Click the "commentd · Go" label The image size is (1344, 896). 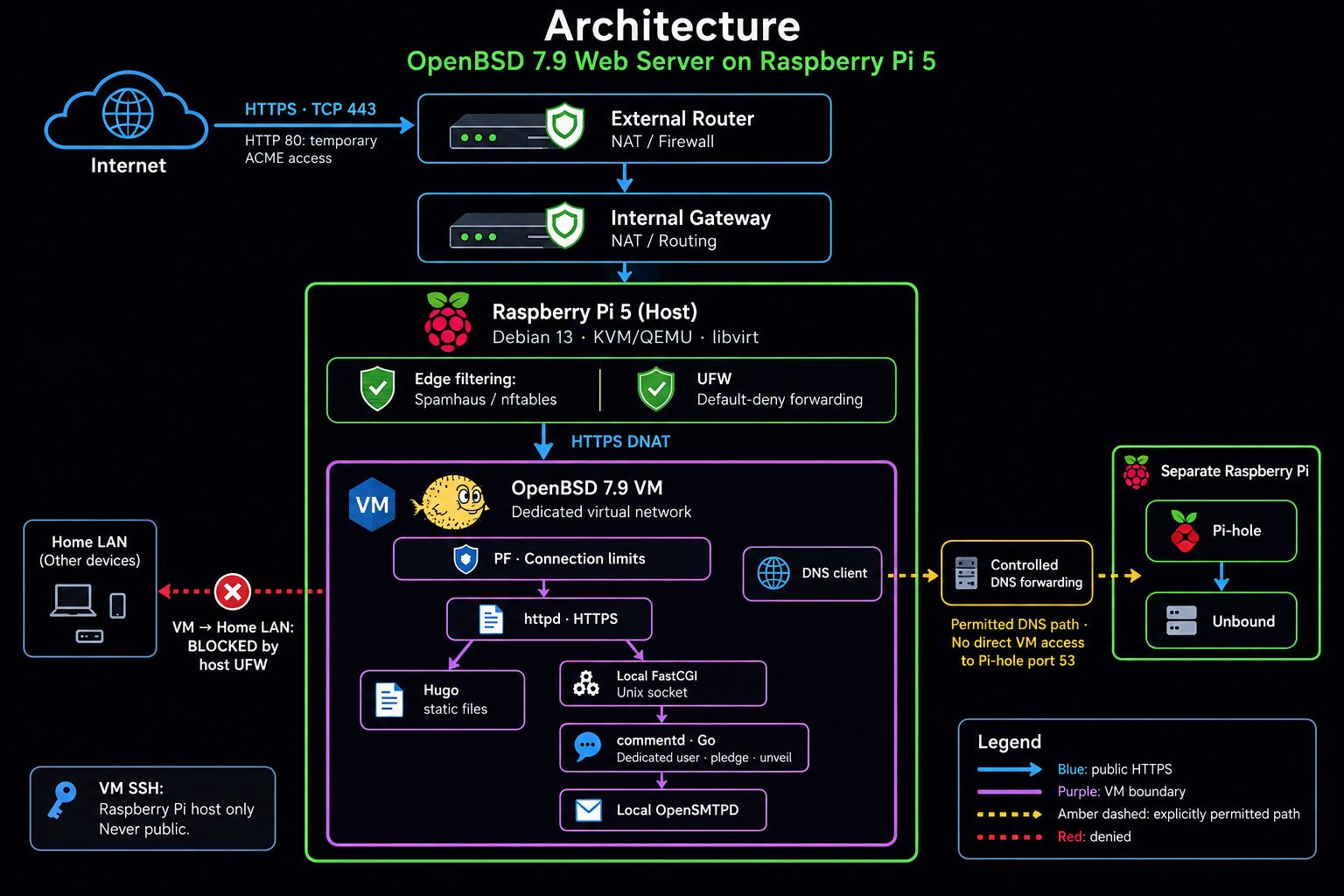(x=666, y=740)
